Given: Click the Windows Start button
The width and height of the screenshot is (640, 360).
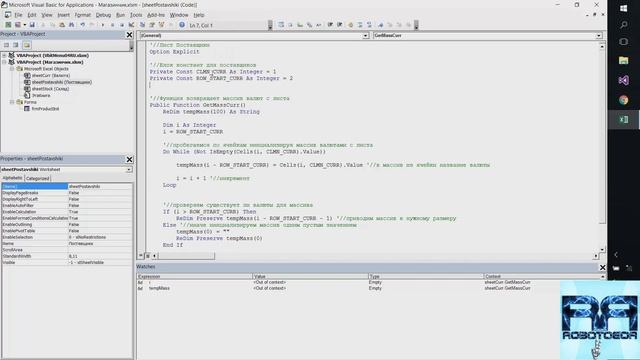Looking at the screenshot, I should click(623, 8).
